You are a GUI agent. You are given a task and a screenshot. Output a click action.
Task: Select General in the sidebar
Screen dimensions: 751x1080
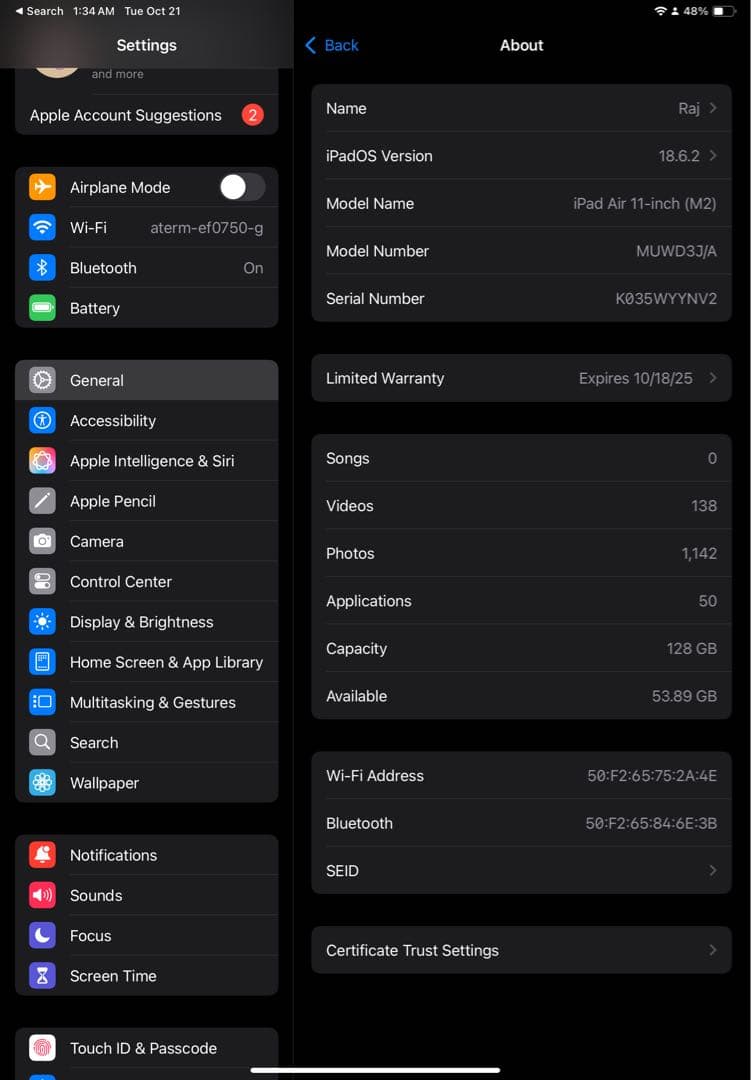tap(147, 380)
